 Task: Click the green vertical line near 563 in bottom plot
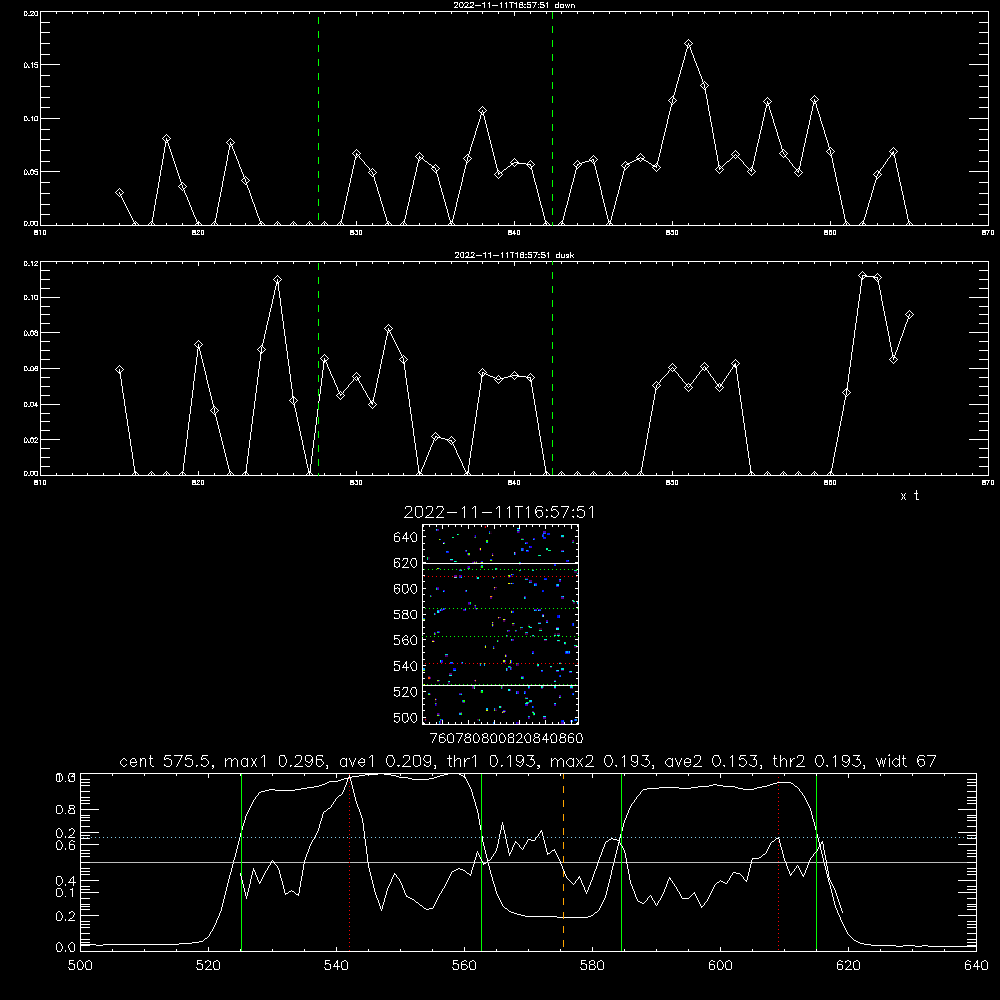pos(482,861)
